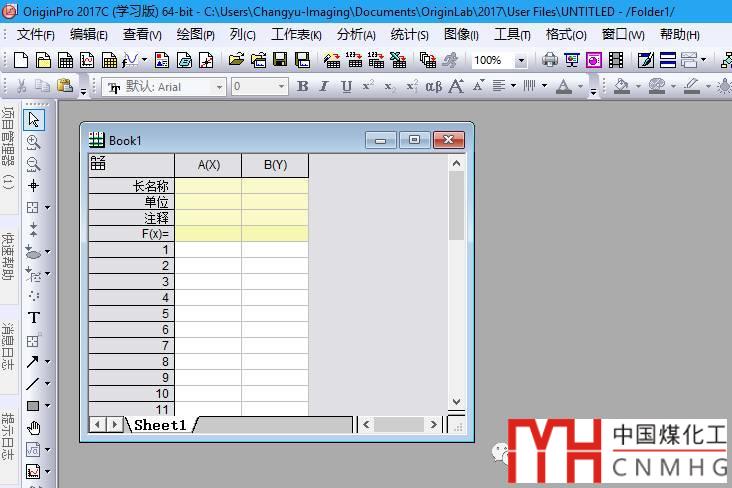Open the 统计(S) menu
This screenshot has width=732, height=488.
click(409, 35)
